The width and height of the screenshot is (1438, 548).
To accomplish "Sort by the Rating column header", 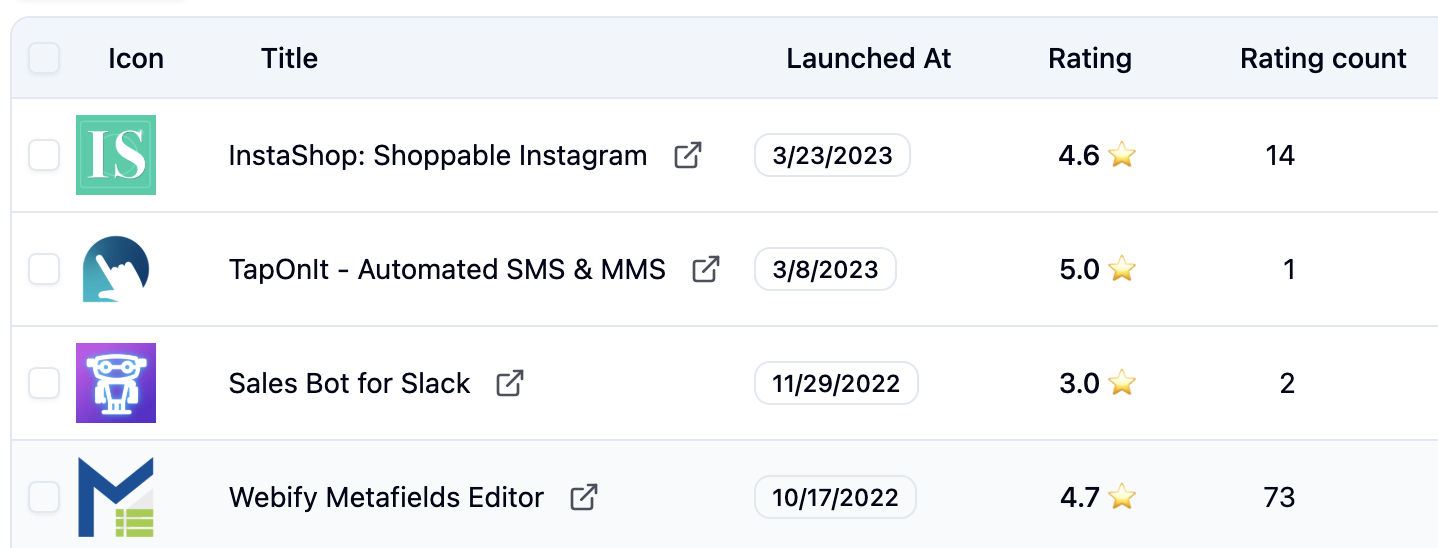I will pyautogui.click(x=1089, y=59).
